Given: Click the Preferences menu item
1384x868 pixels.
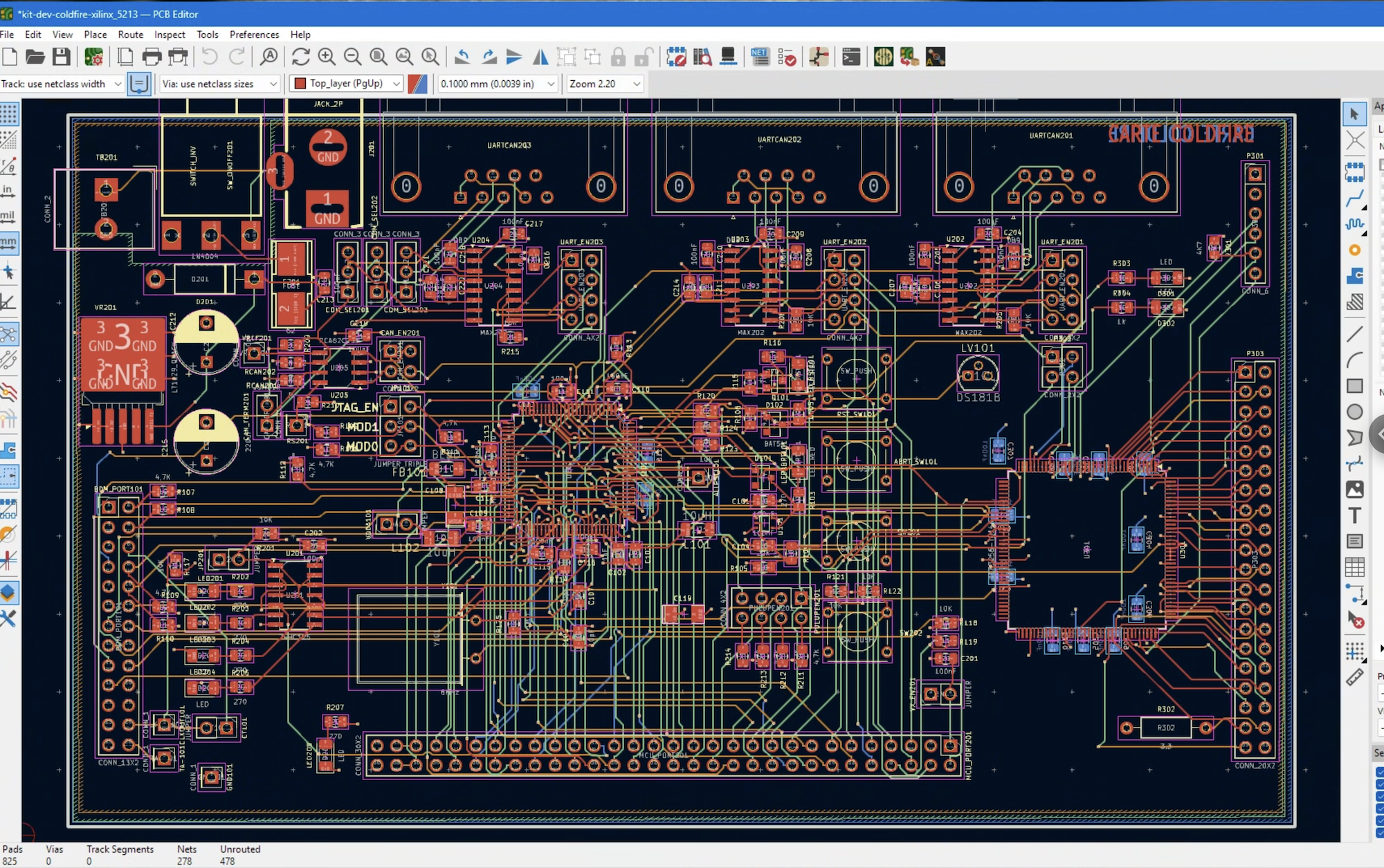Looking at the screenshot, I should (x=254, y=35).
